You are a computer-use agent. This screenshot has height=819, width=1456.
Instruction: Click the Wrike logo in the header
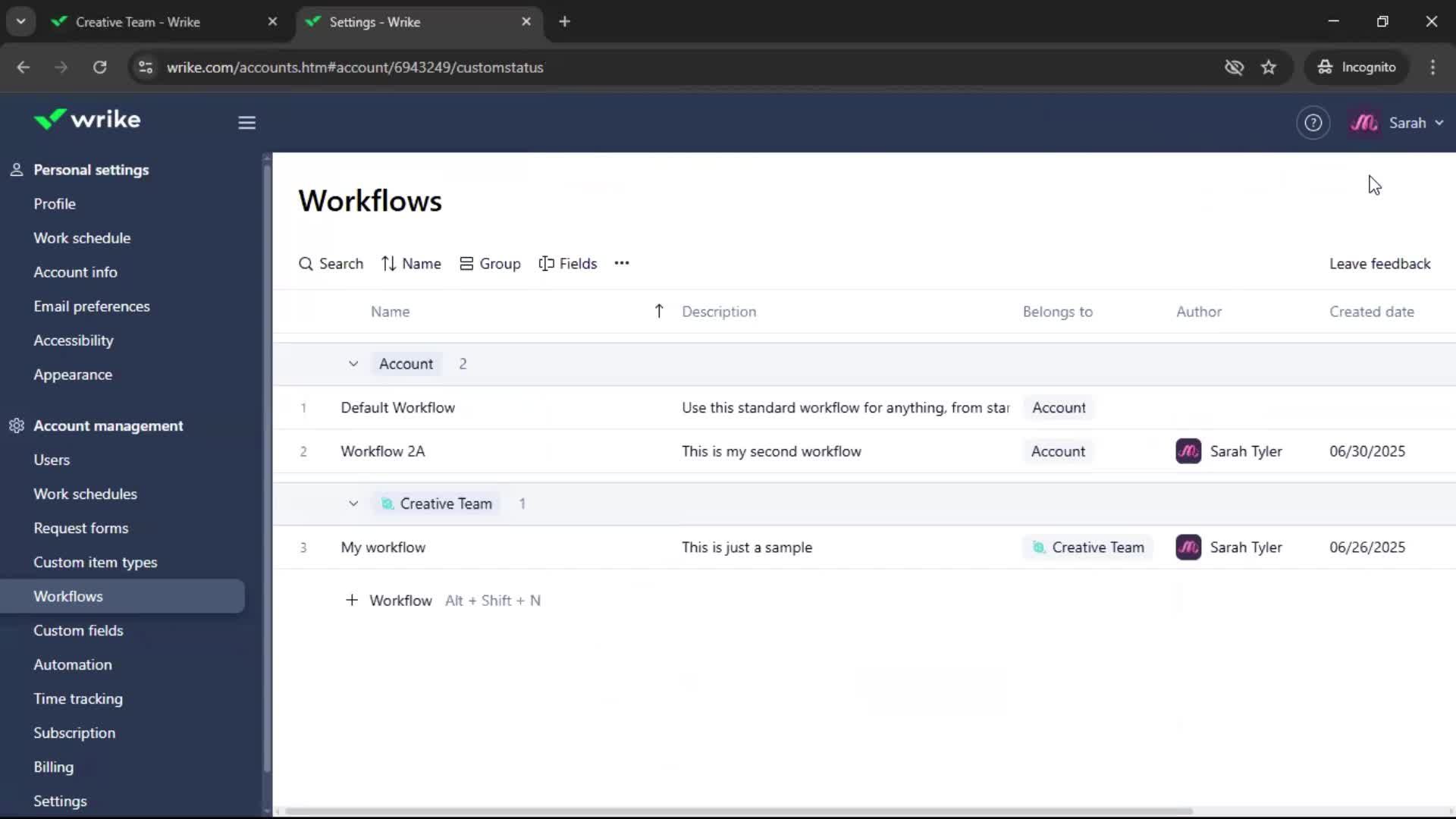click(x=86, y=120)
